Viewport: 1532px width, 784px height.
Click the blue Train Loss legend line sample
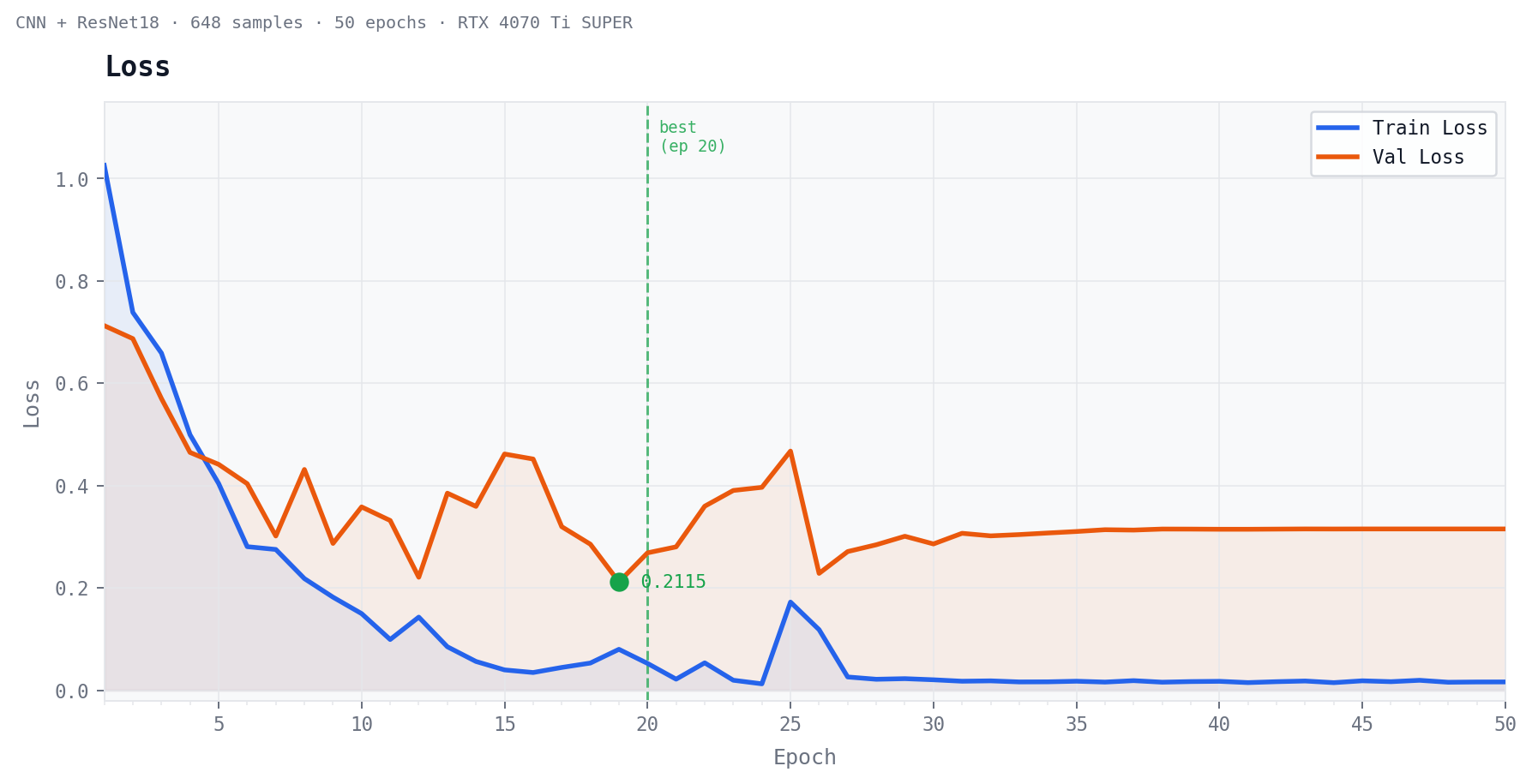pos(1338,128)
